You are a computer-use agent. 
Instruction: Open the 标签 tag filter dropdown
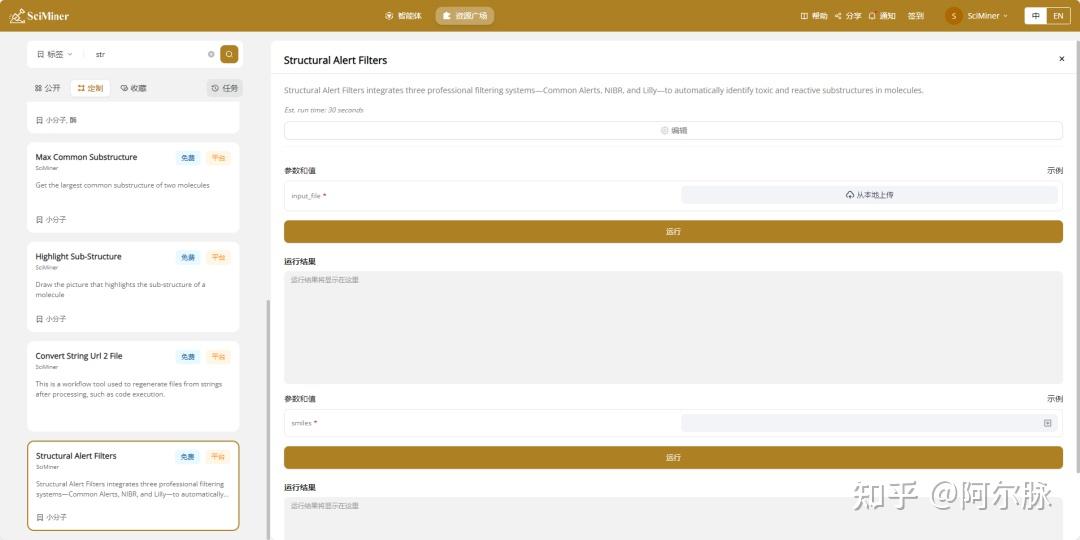pyautogui.click(x=54, y=54)
